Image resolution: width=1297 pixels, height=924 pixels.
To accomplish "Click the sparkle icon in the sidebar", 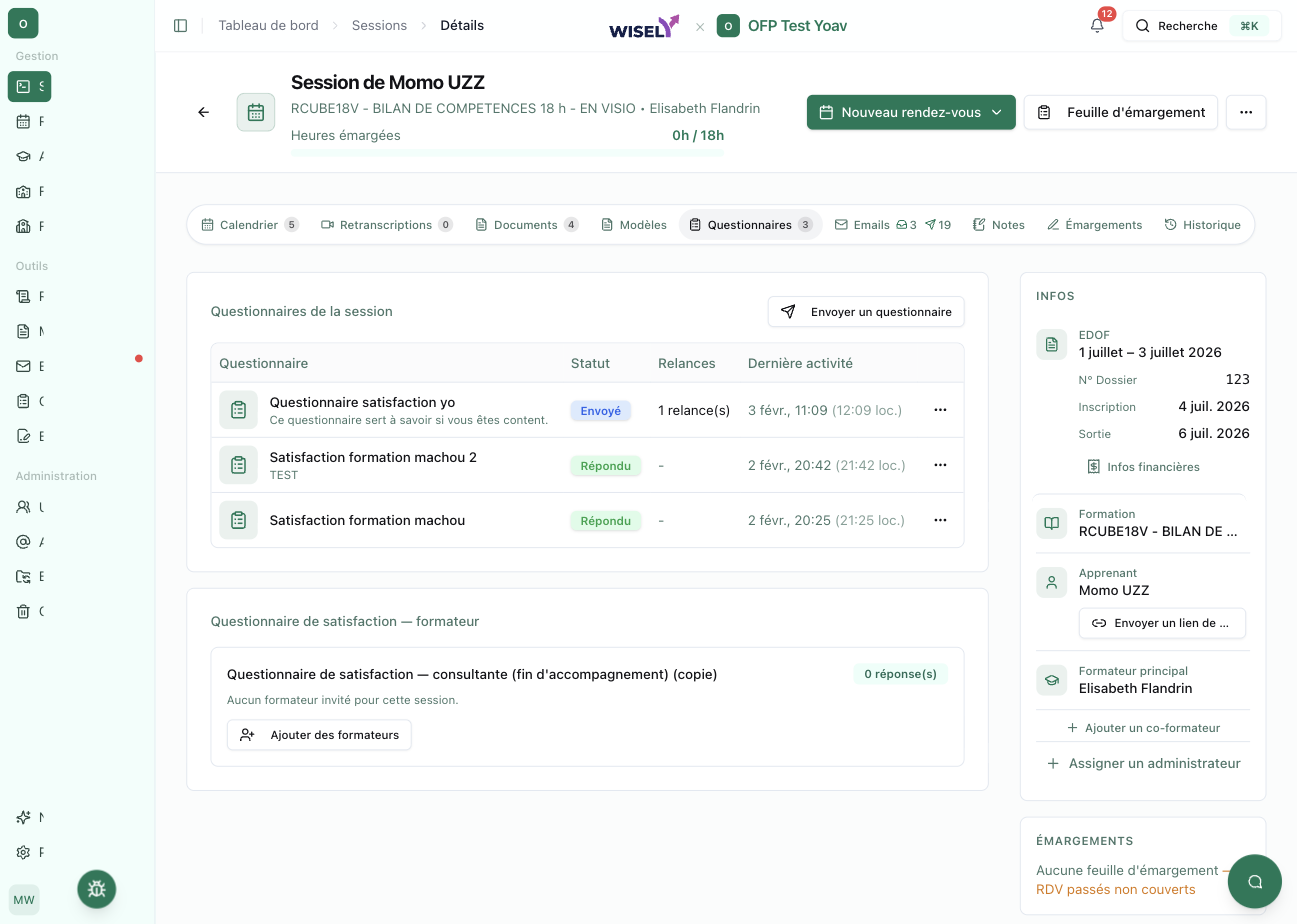I will pyautogui.click(x=24, y=818).
